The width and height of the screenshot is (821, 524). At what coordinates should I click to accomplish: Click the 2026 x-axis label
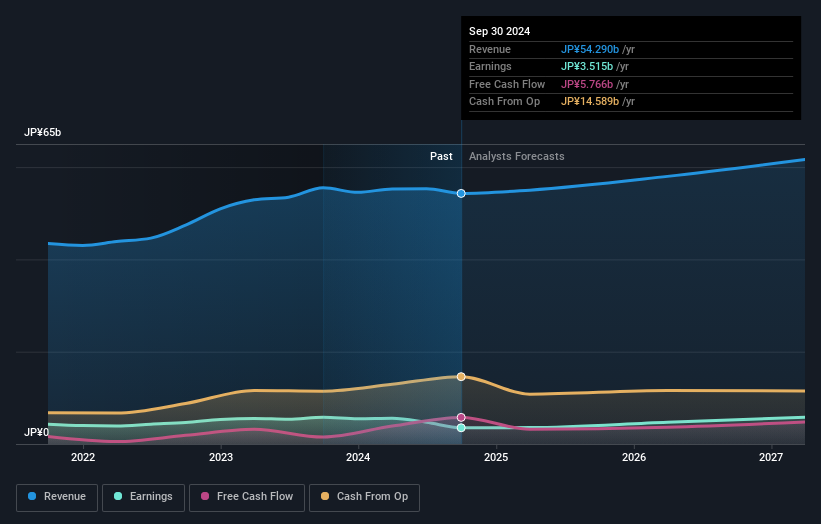click(634, 457)
